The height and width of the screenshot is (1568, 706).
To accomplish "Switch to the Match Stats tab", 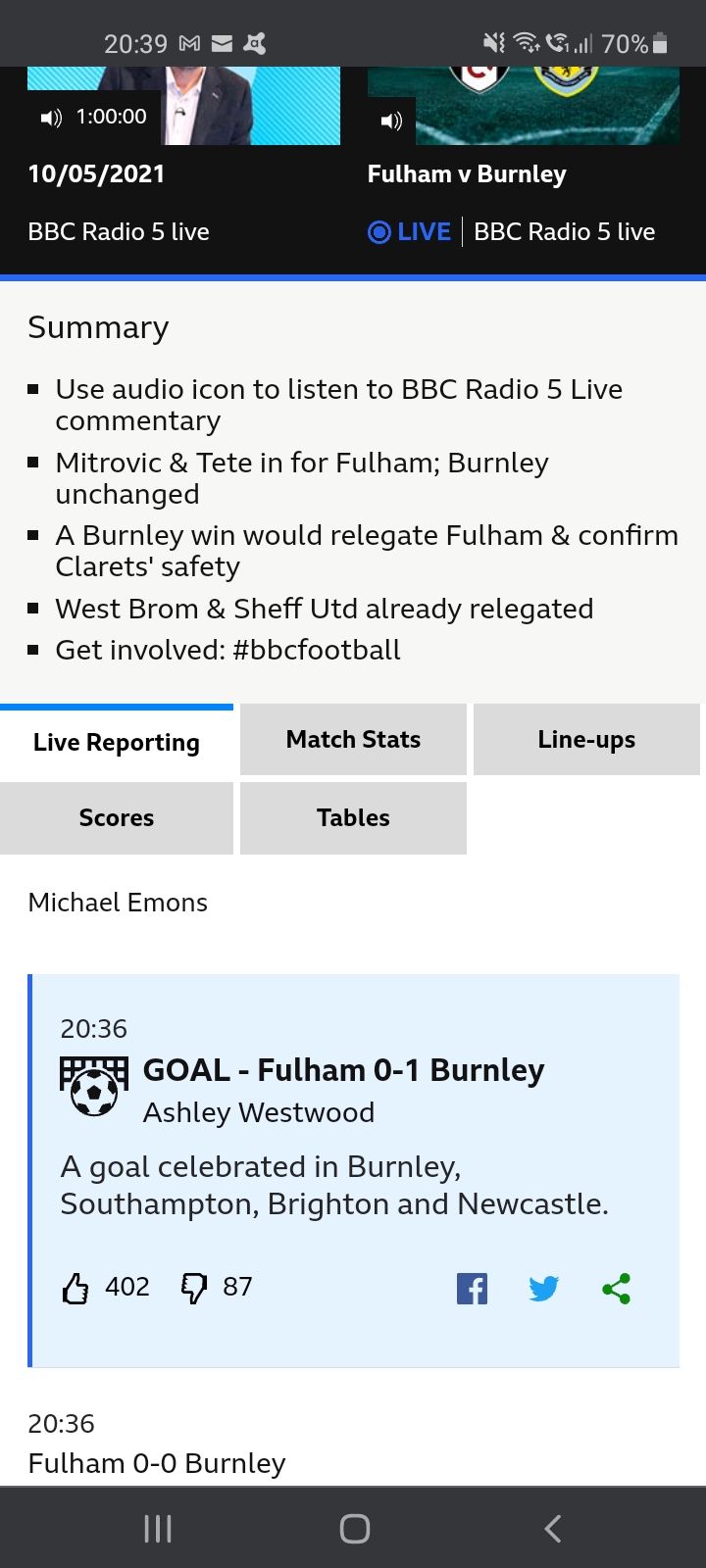I will point(353,740).
